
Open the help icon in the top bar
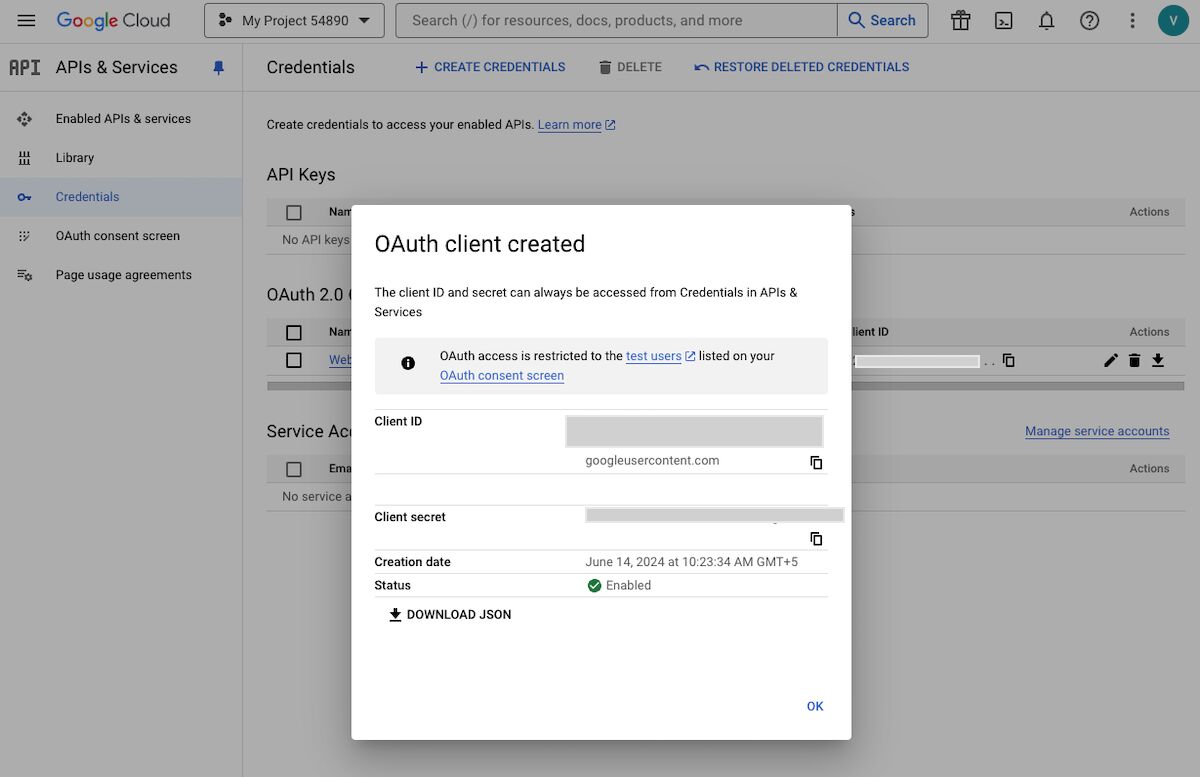[1089, 20]
